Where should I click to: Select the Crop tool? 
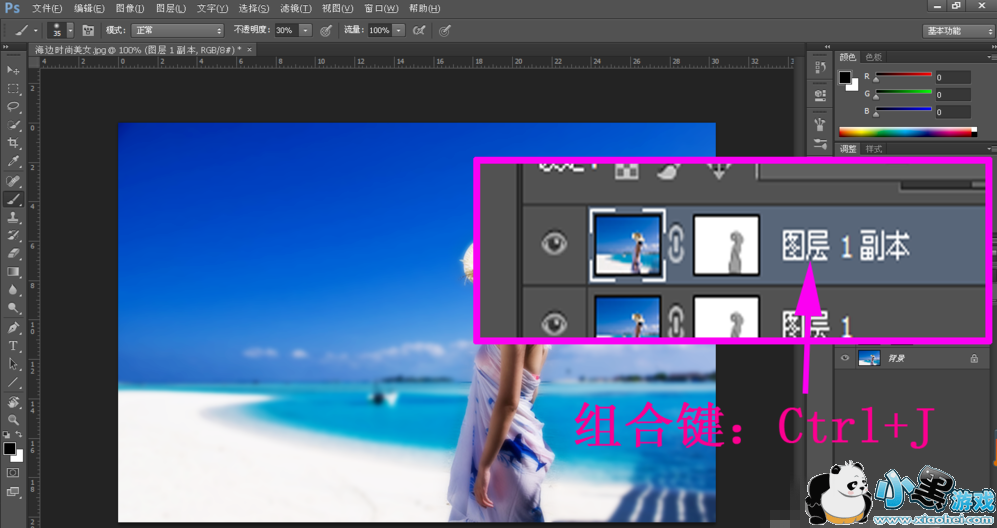tap(13, 143)
